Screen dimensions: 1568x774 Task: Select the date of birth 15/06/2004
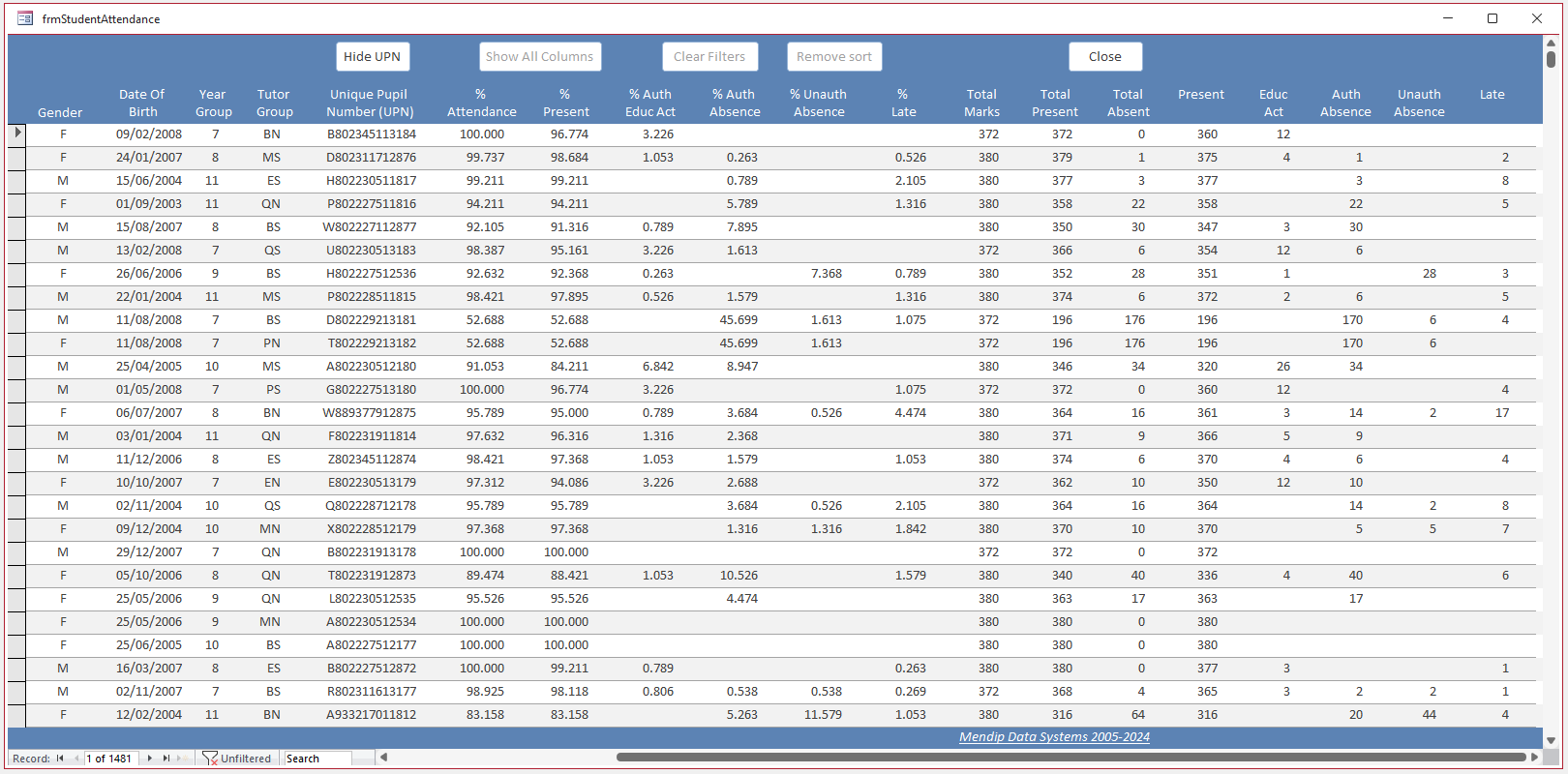149,181
